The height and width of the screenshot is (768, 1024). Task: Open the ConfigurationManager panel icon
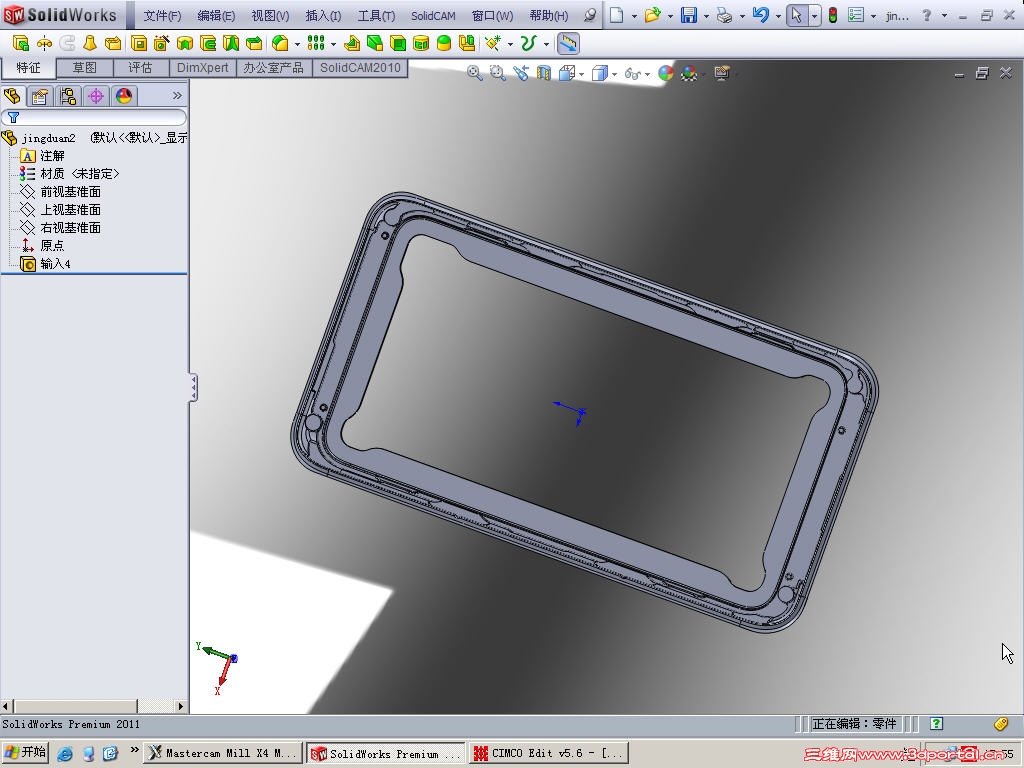(x=68, y=96)
